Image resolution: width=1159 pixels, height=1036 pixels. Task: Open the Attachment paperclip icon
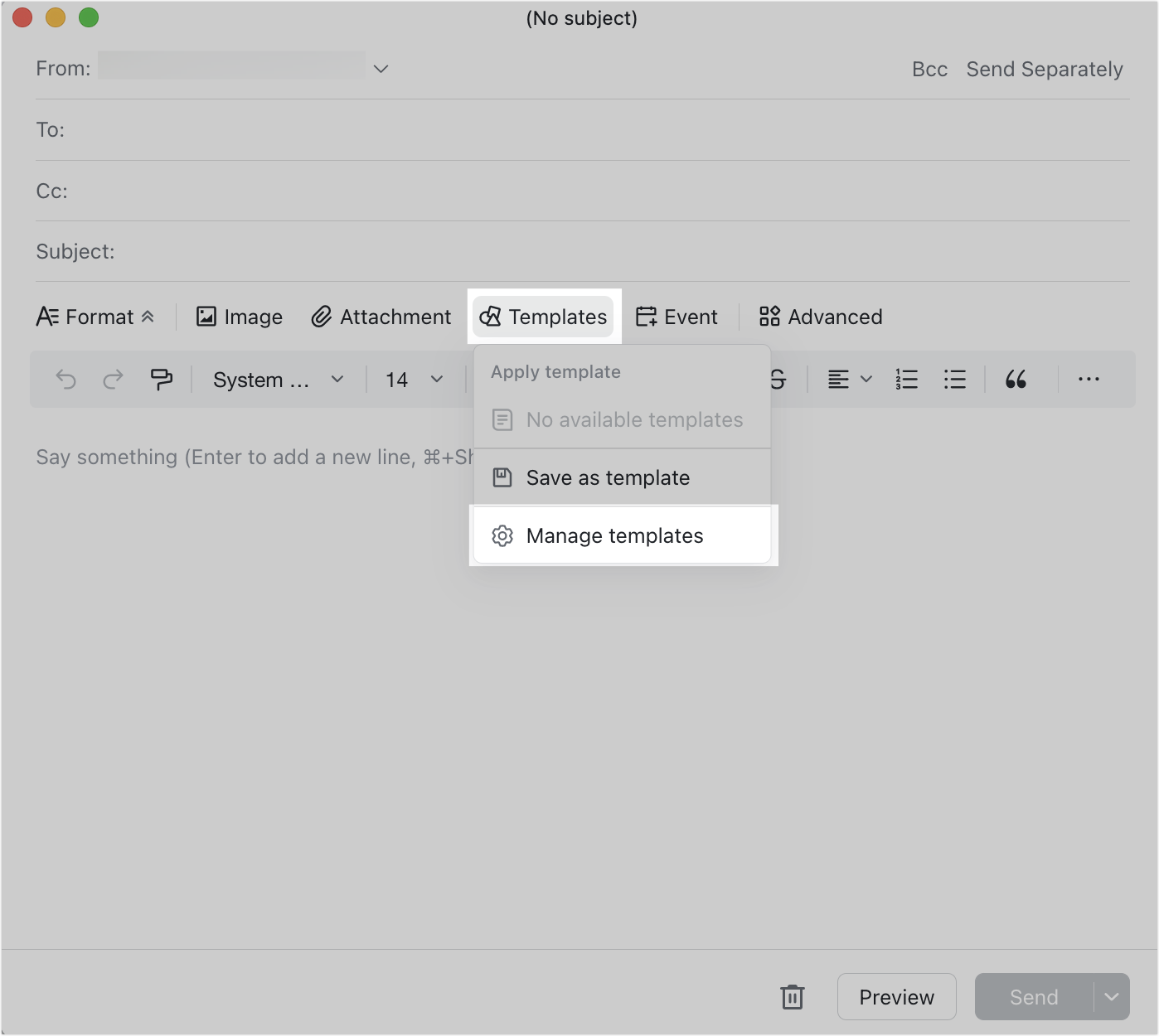point(320,317)
